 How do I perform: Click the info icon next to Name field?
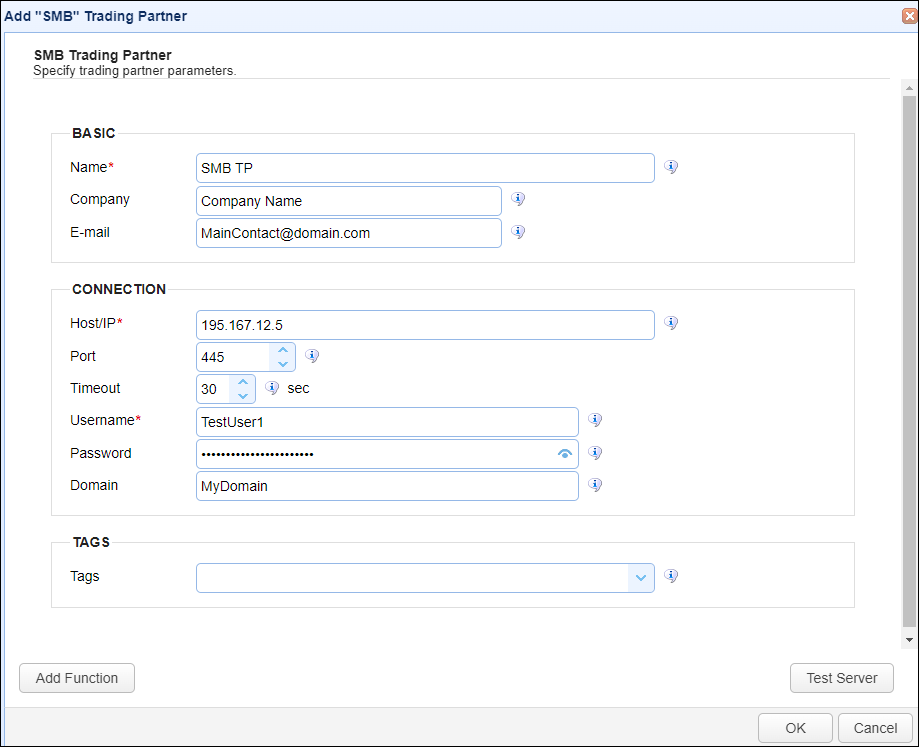671,167
